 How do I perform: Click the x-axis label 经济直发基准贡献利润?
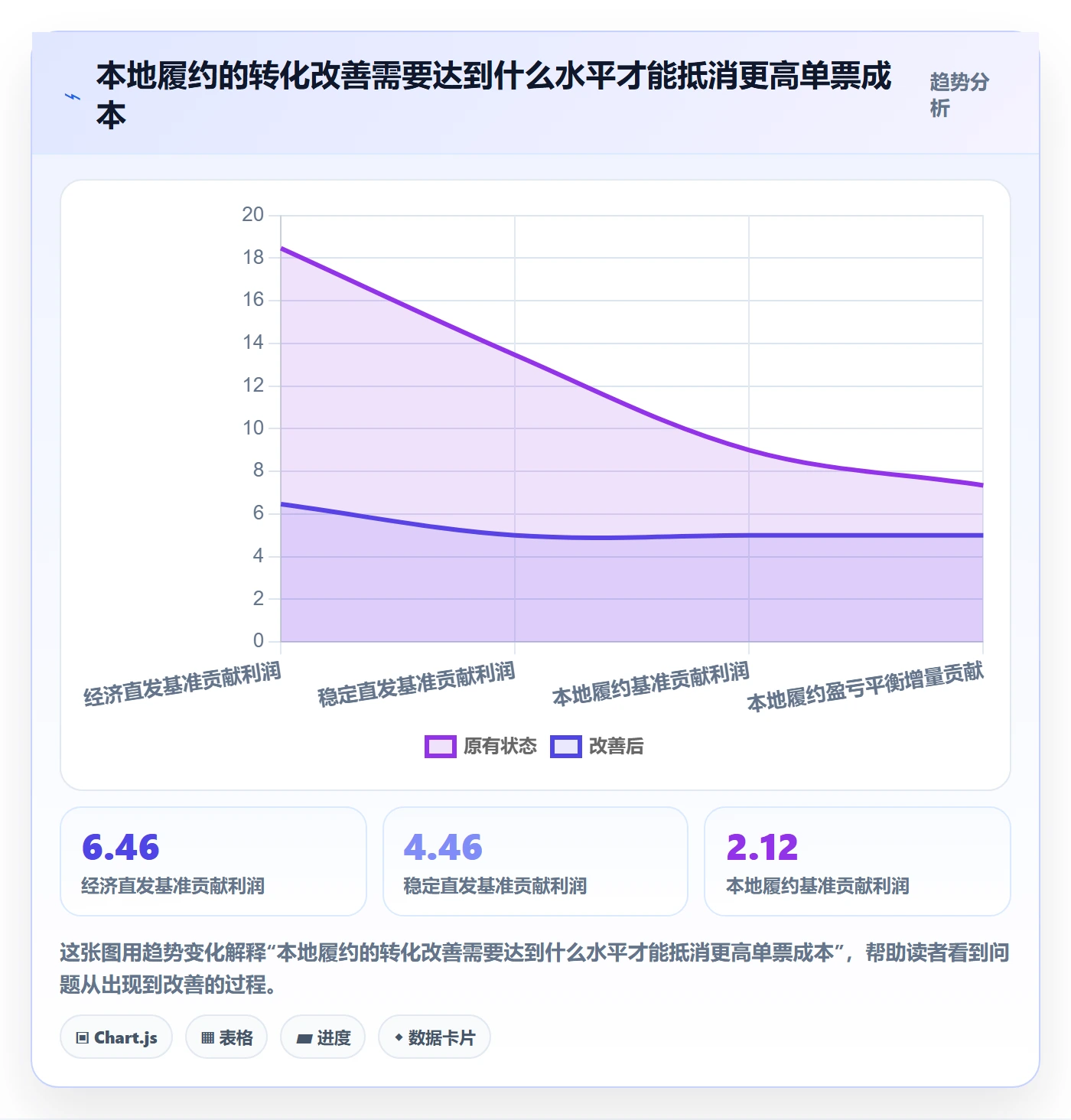(183, 685)
